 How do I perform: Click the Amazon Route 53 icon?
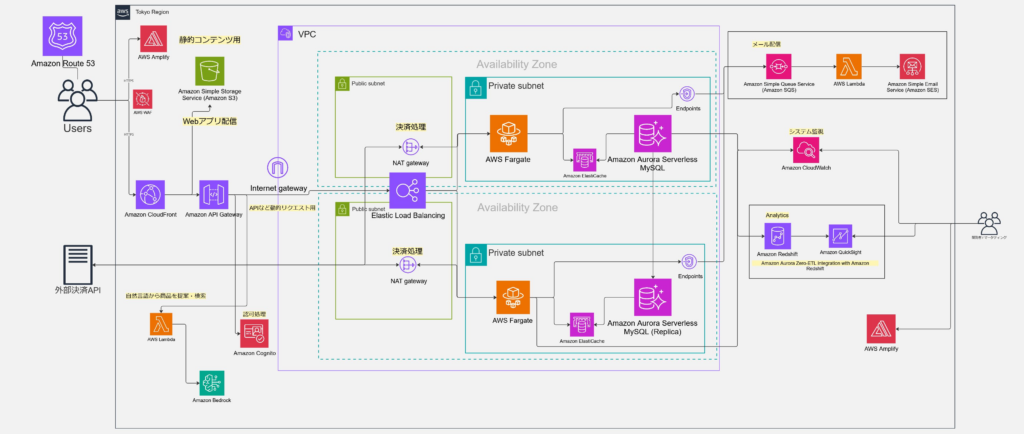point(62,37)
